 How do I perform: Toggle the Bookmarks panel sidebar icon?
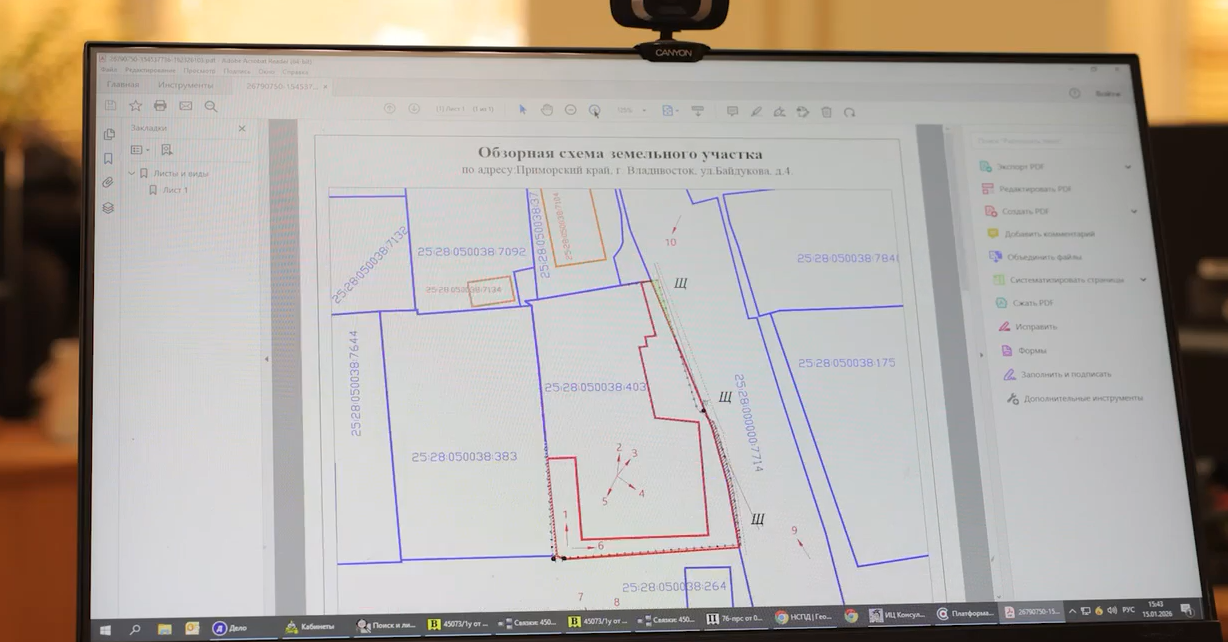pyautogui.click(x=108, y=158)
